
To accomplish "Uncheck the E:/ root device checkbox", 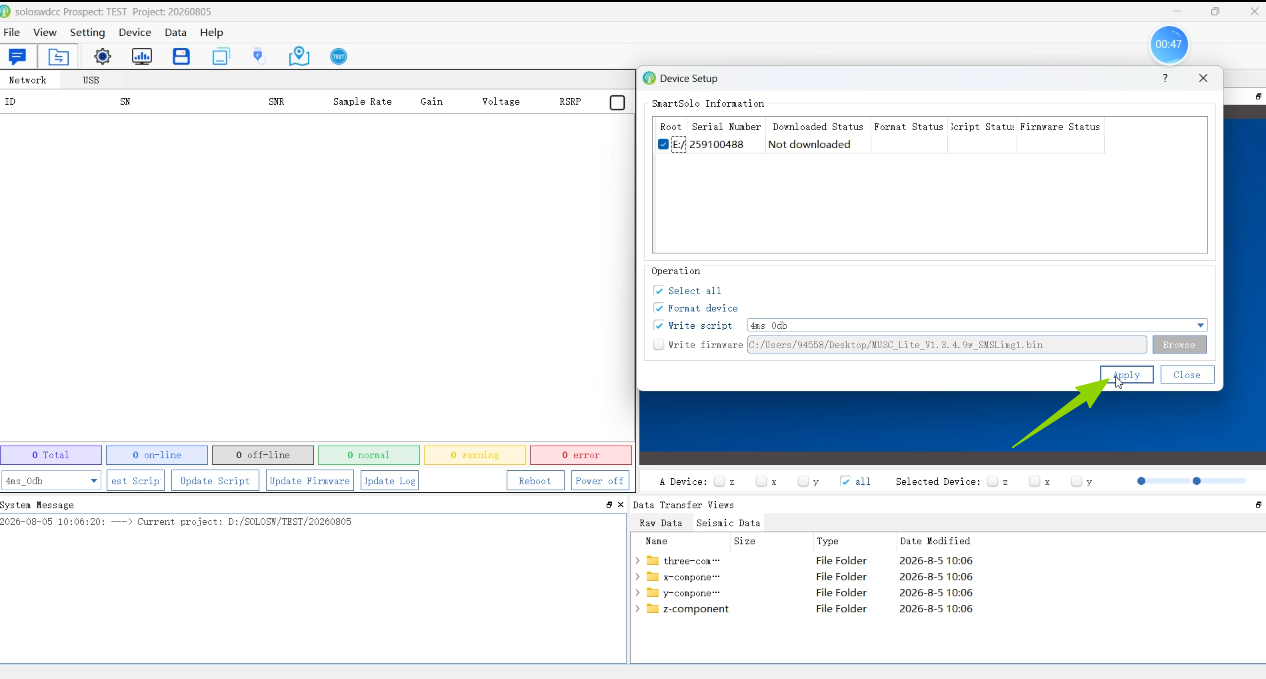I will coord(663,145).
